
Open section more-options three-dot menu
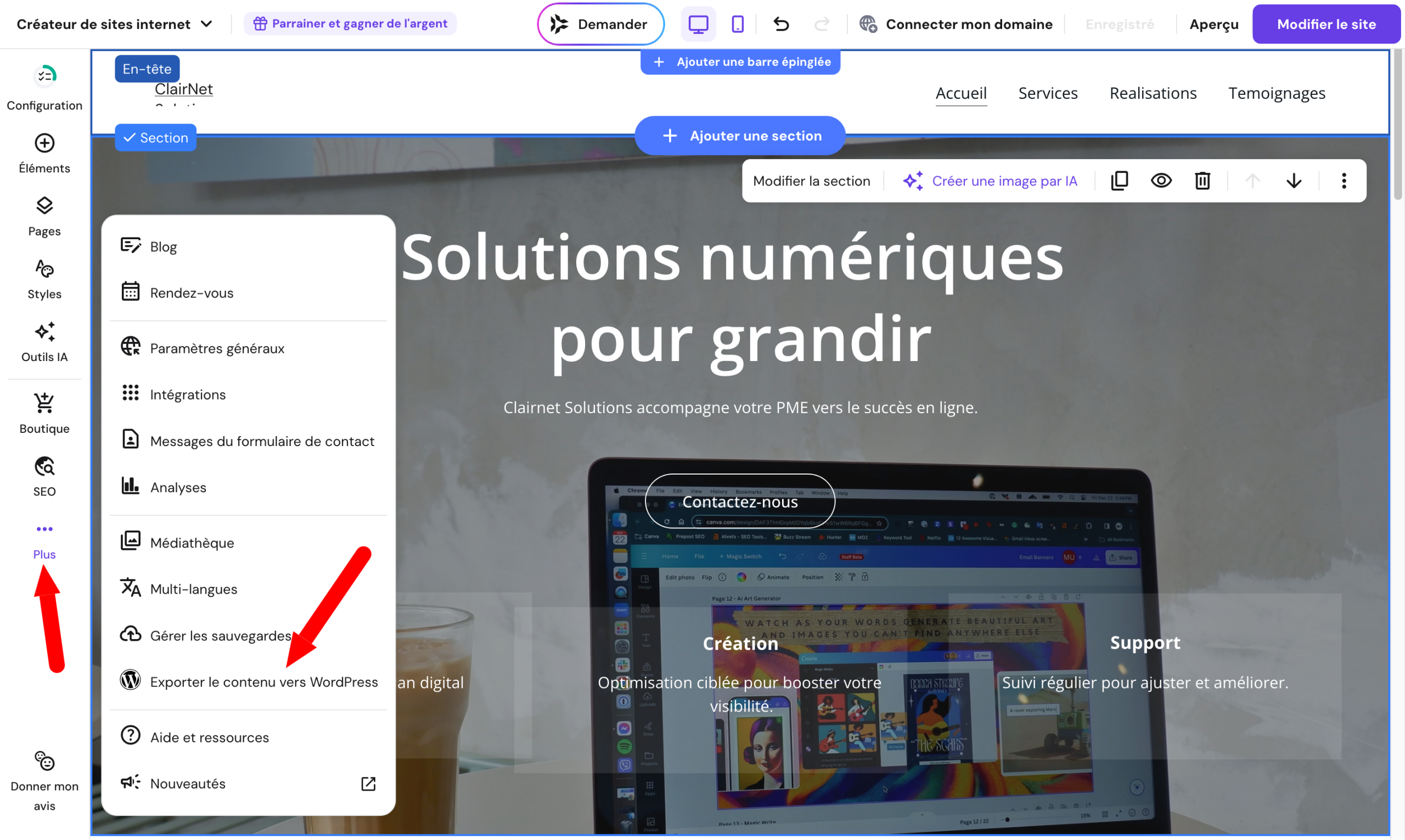pos(1344,181)
